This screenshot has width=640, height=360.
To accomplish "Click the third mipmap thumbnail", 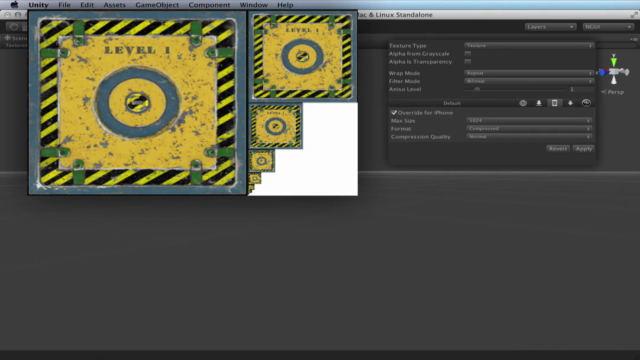I will 276,126.
